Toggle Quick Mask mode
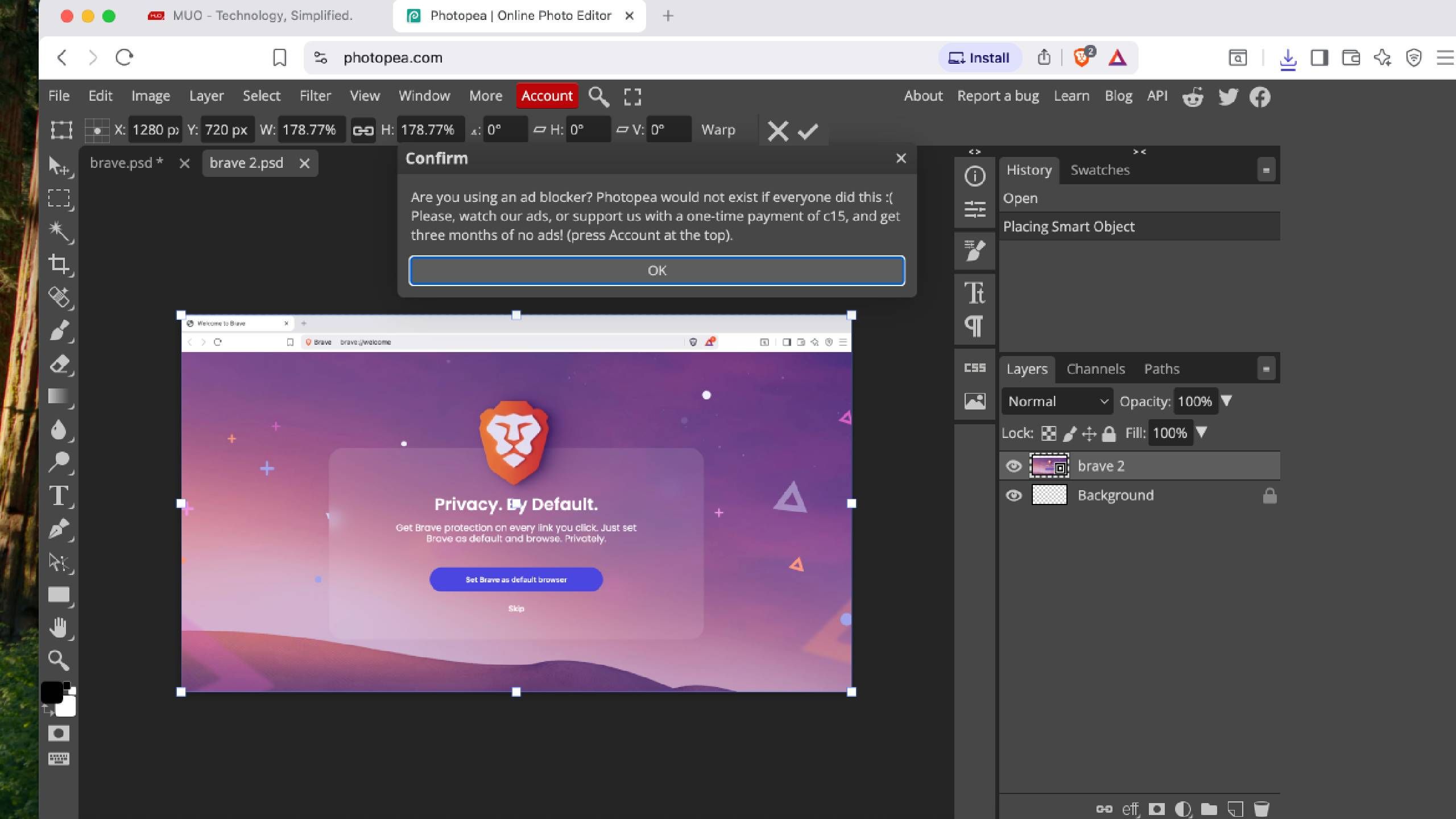Screen dimensions: 1456x819 pyautogui.click(x=59, y=733)
